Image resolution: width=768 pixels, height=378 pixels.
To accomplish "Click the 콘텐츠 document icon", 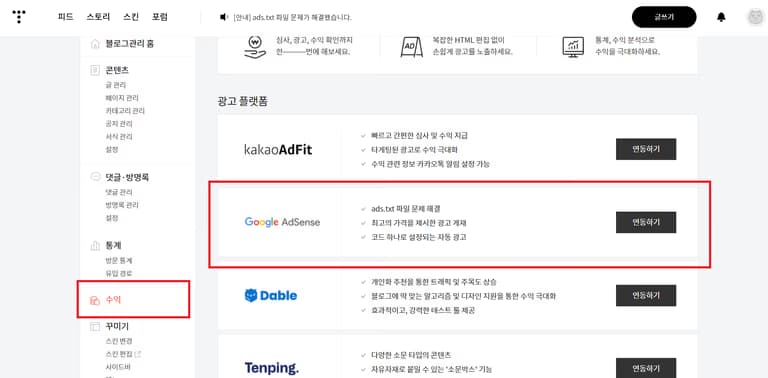I will [95, 71].
